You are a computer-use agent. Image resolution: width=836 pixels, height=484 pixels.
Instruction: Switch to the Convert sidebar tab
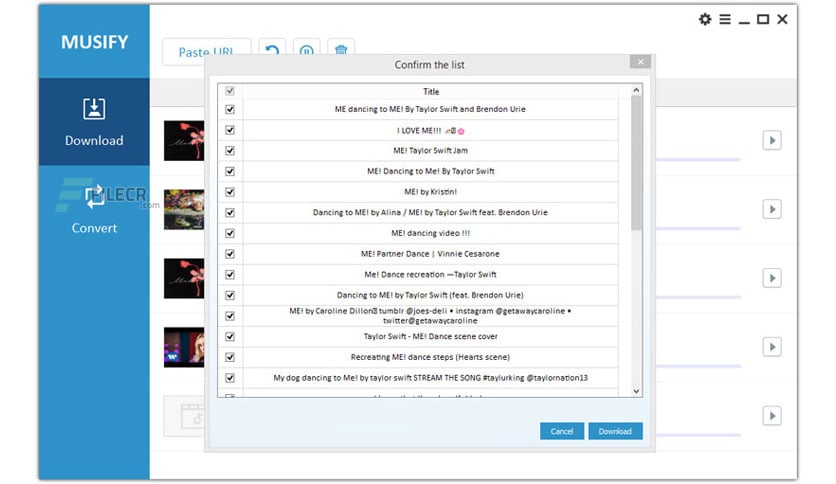pyautogui.click(x=94, y=209)
